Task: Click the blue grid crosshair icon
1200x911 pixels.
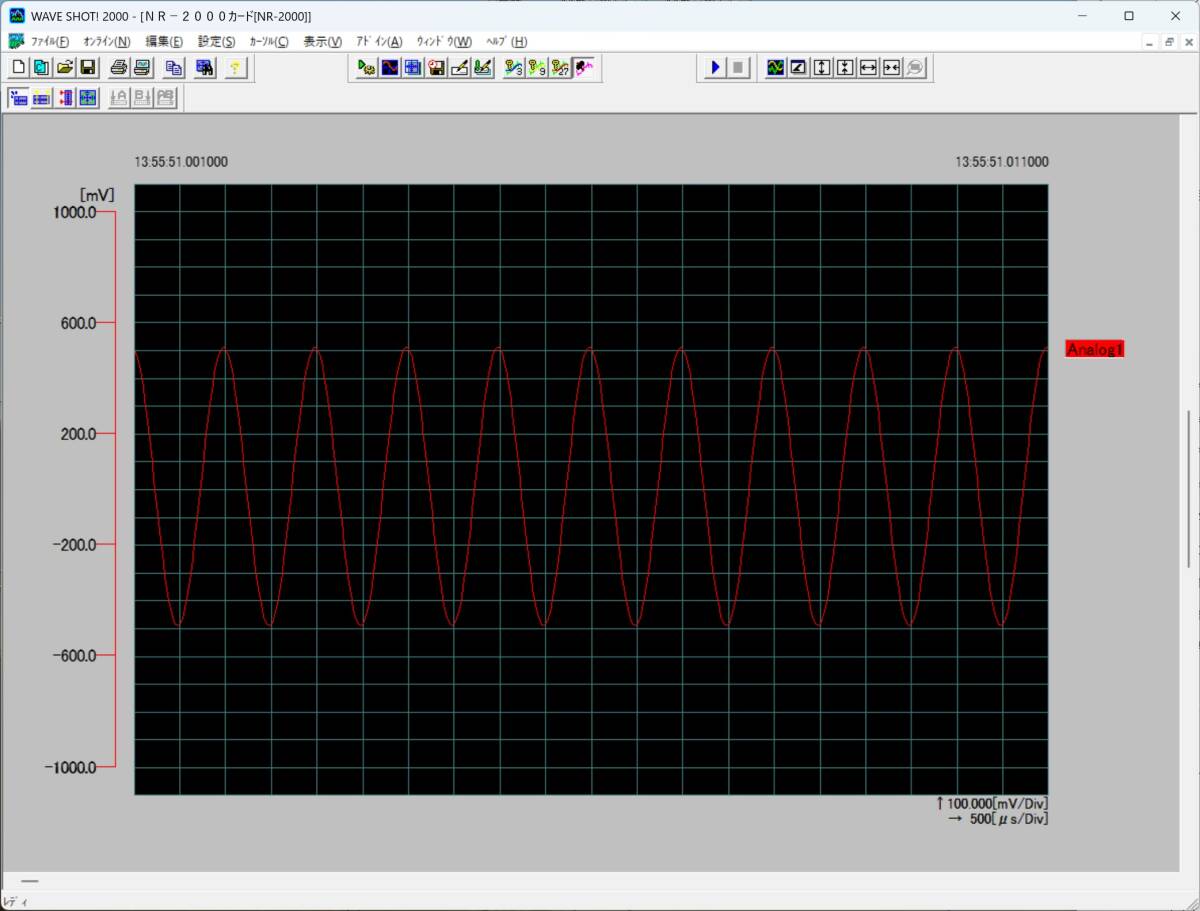Action: [x=413, y=68]
